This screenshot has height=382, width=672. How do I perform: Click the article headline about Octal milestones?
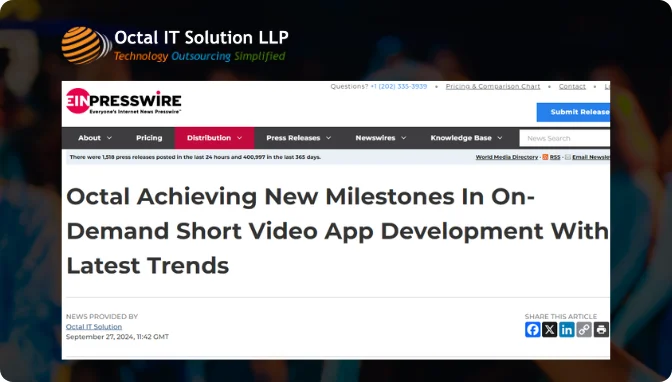[338, 231]
